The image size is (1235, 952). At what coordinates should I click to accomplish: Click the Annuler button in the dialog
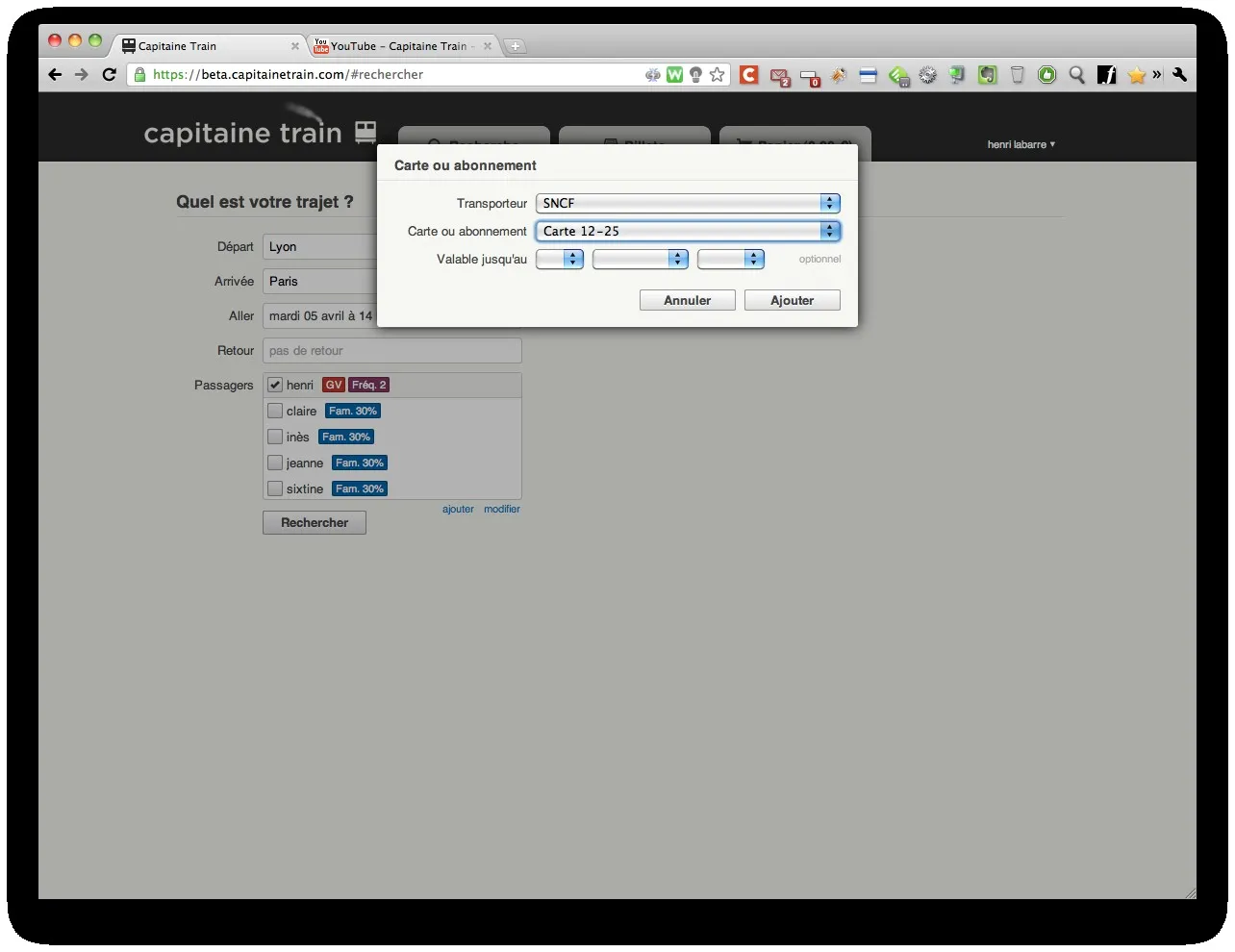pos(688,300)
